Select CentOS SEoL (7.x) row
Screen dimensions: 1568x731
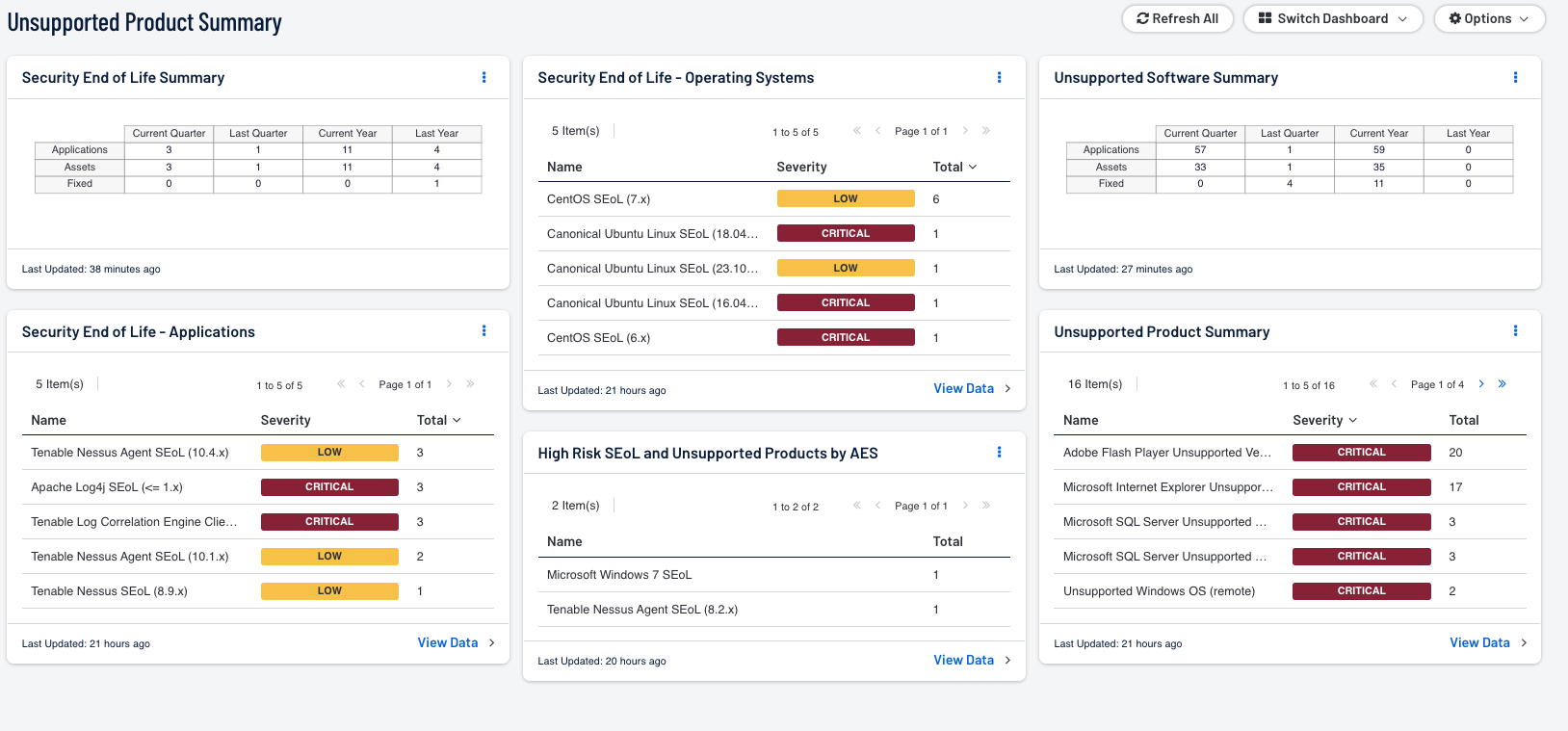pyautogui.click(x=774, y=199)
